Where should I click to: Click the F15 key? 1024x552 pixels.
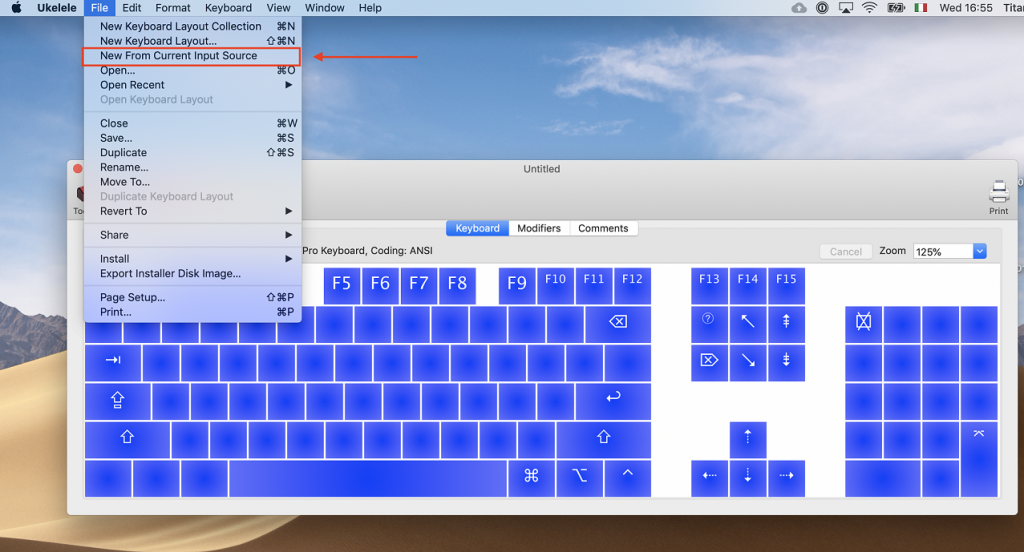click(x=786, y=285)
